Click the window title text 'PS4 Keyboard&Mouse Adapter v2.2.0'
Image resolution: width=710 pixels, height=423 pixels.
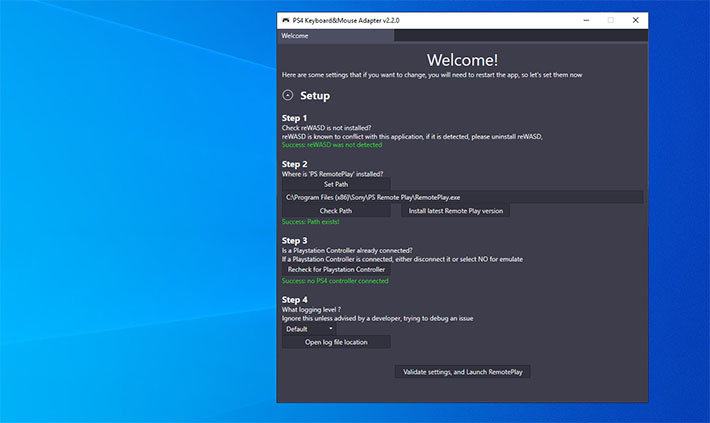tap(346, 20)
